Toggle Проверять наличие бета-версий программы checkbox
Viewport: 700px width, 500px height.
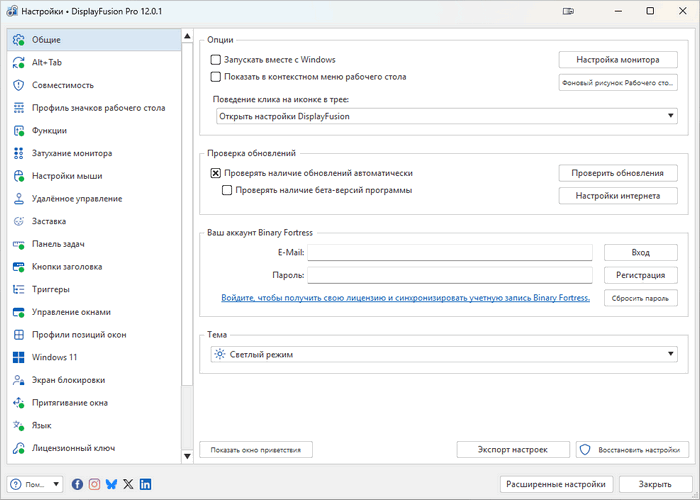click(227, 190)
